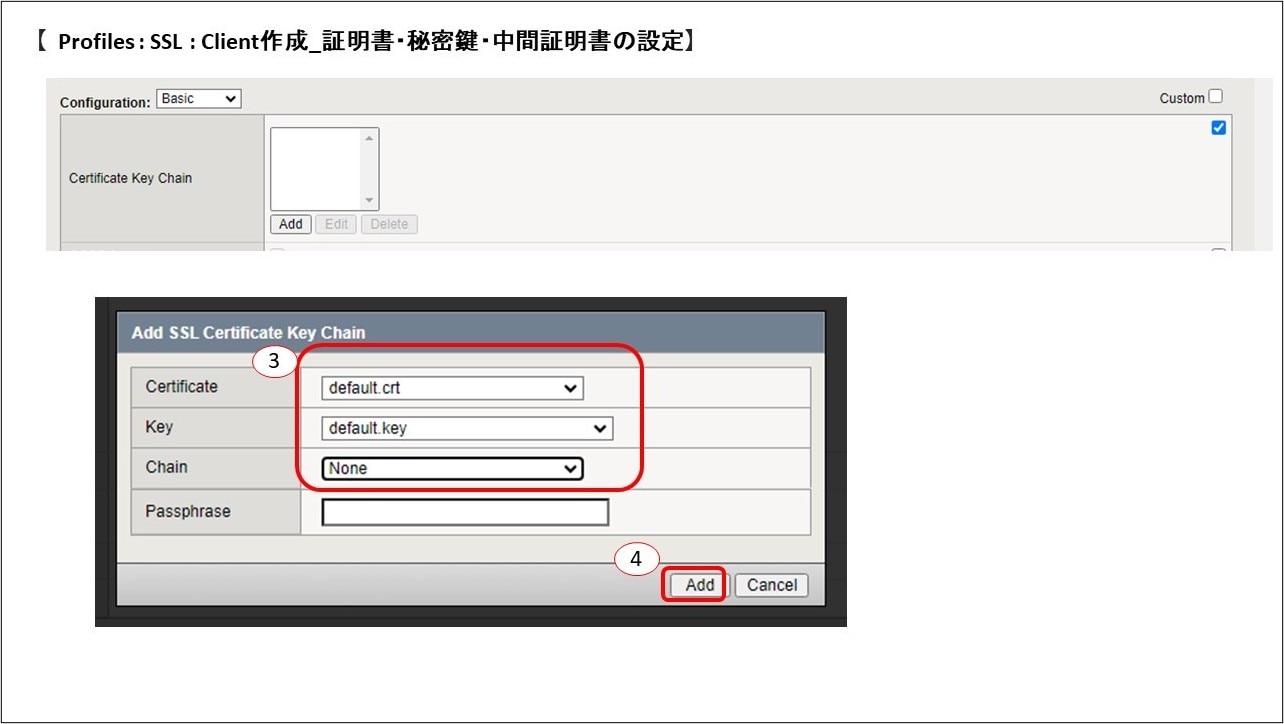The height and width of the screenshot is (724, 1284).
Task: Click the list box scroll down arrow
Action: click(370, 200)
